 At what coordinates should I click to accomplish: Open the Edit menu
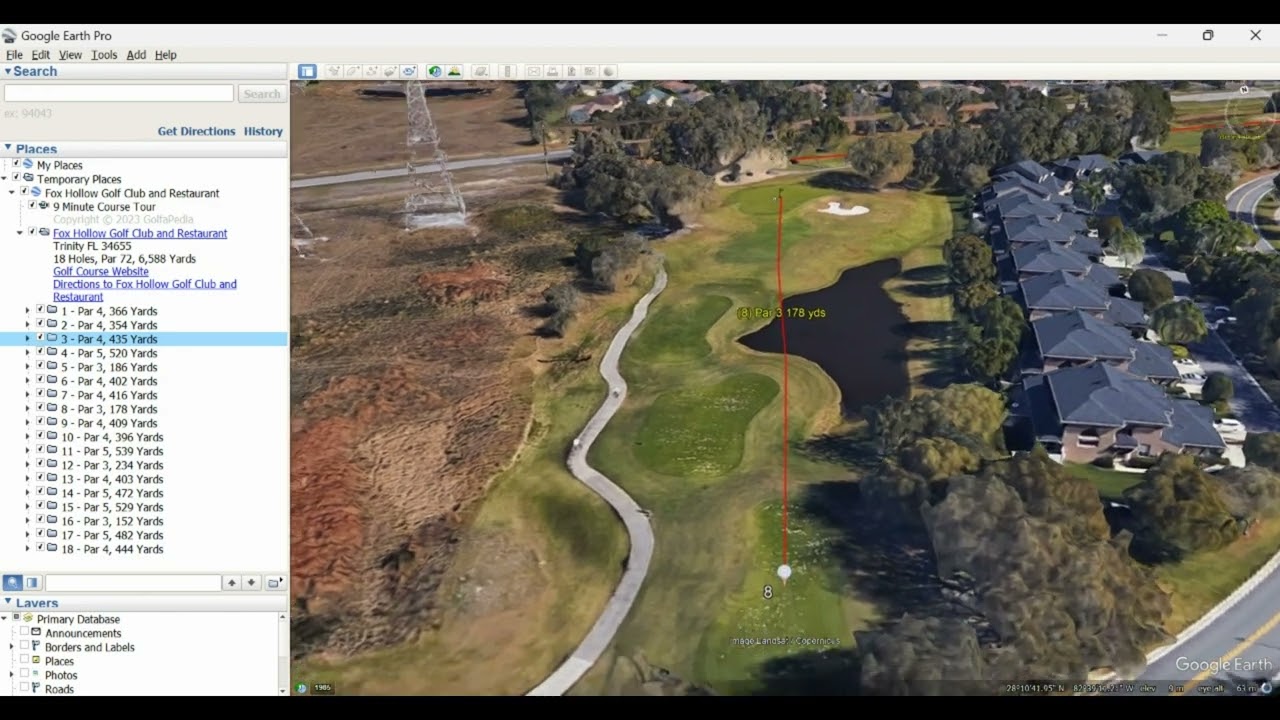[x=40, y=55]
